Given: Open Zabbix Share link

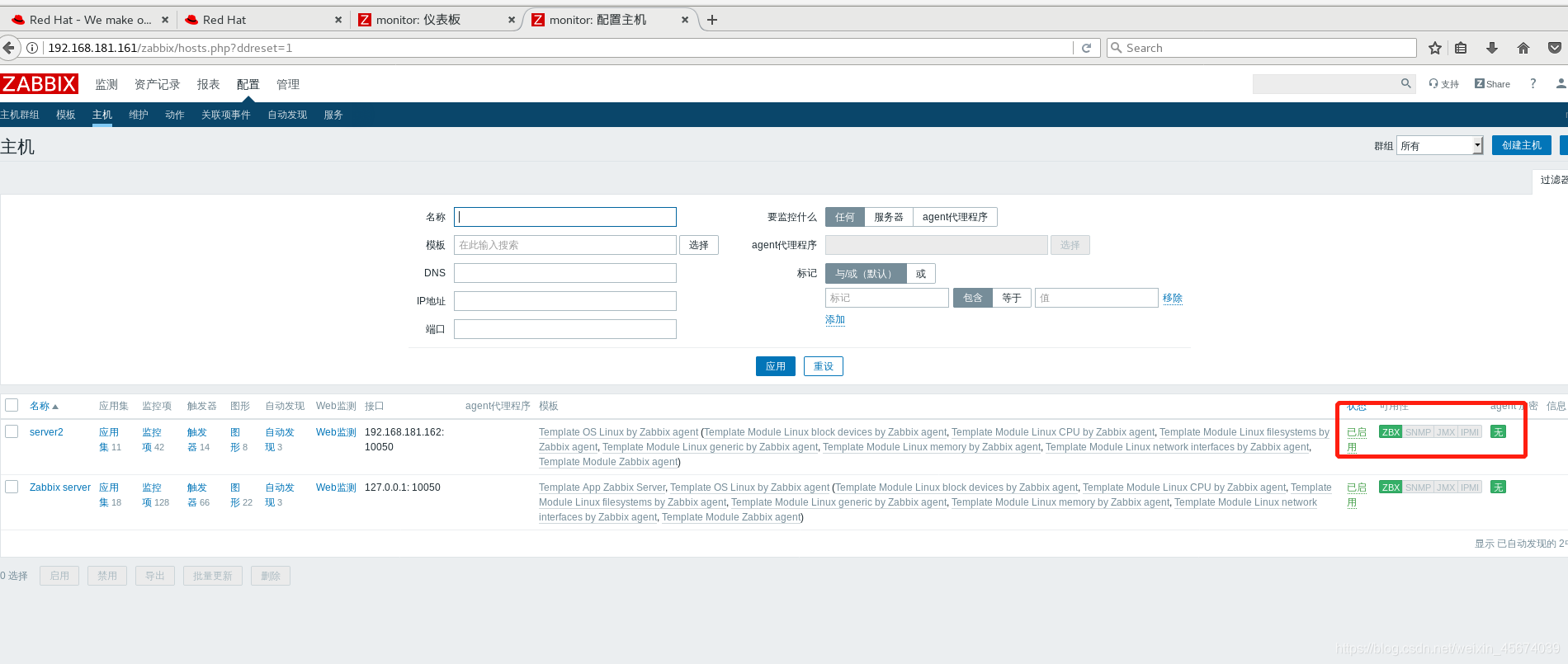Looking at the screenshot, I should [x=1492, y=84].
